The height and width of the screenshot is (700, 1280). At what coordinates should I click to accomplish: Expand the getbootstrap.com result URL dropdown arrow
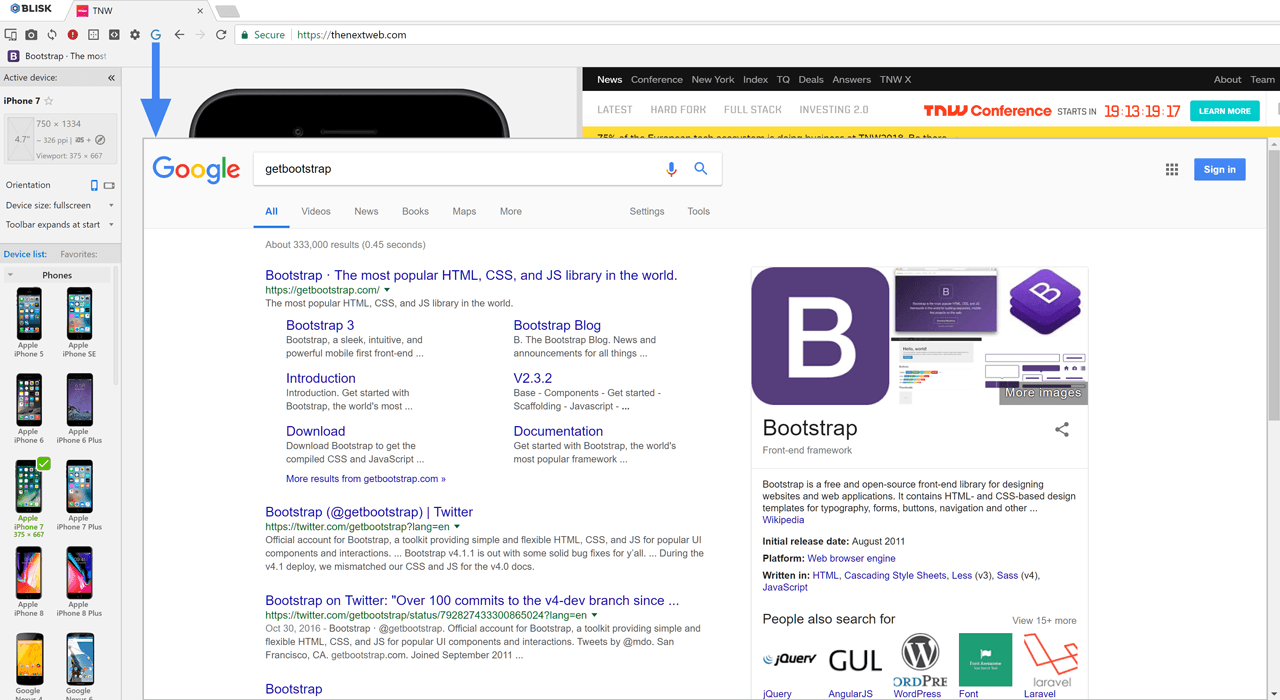click(x=388, y=290)
